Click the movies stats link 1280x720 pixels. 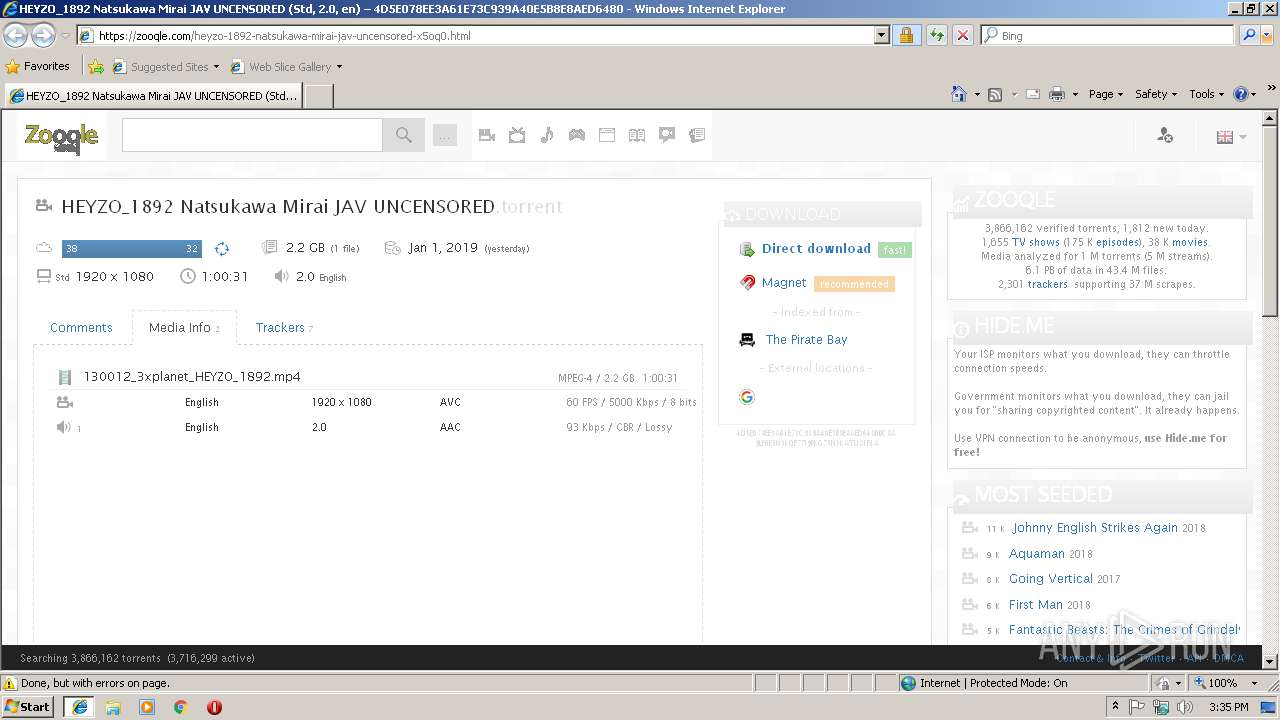tap(1190, 242)
